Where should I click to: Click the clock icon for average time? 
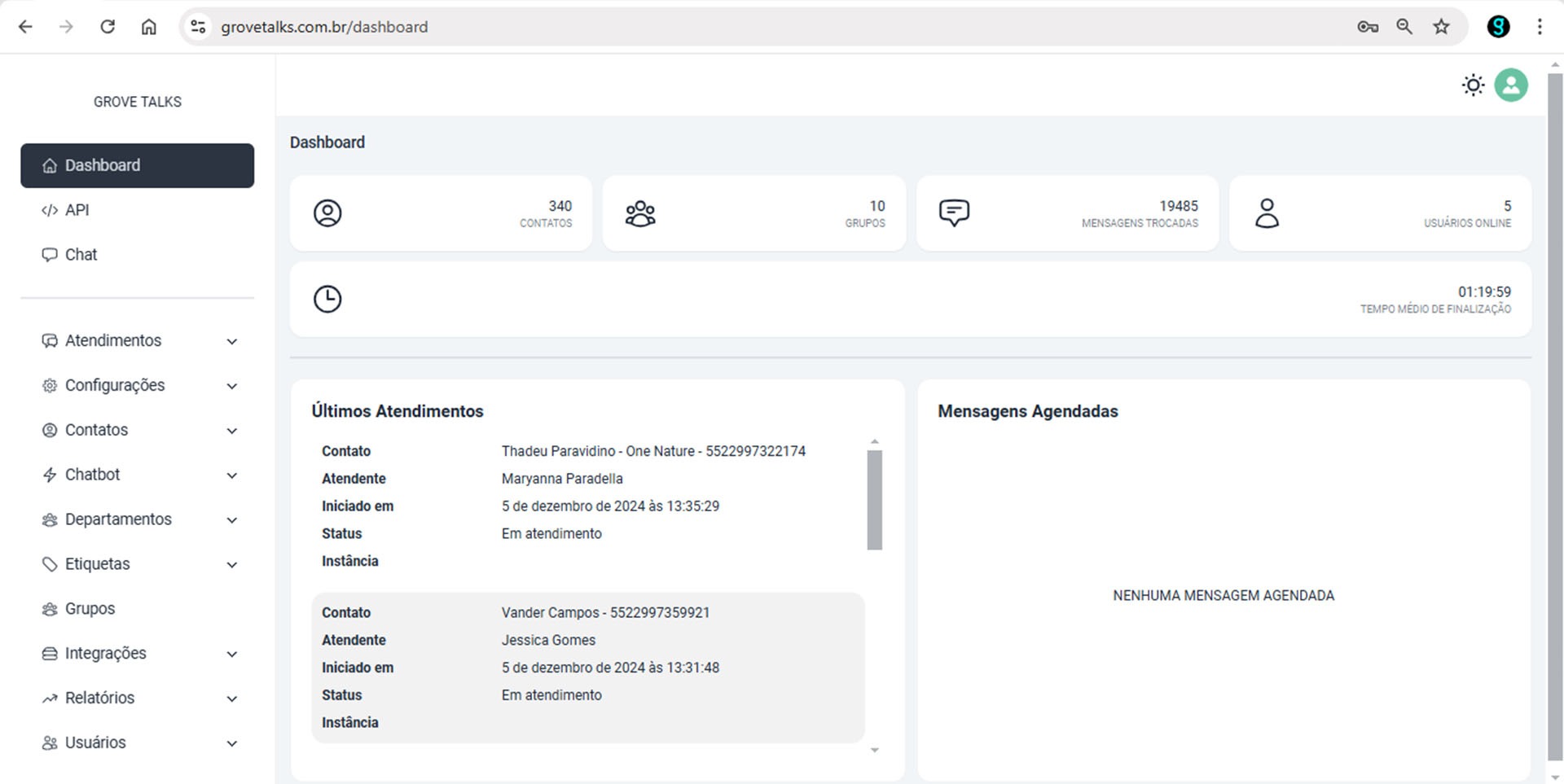pos(327,299)
